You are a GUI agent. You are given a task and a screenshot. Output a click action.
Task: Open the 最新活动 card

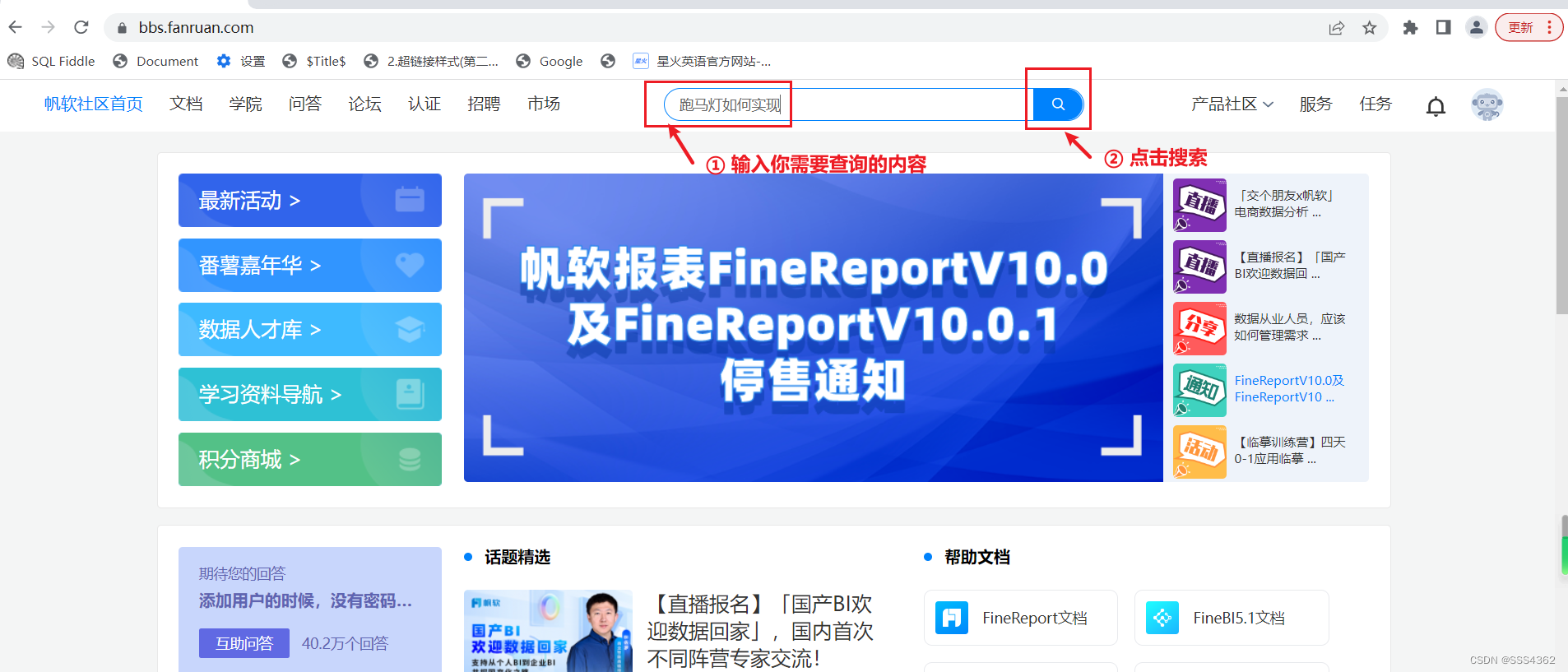point(310,200)
